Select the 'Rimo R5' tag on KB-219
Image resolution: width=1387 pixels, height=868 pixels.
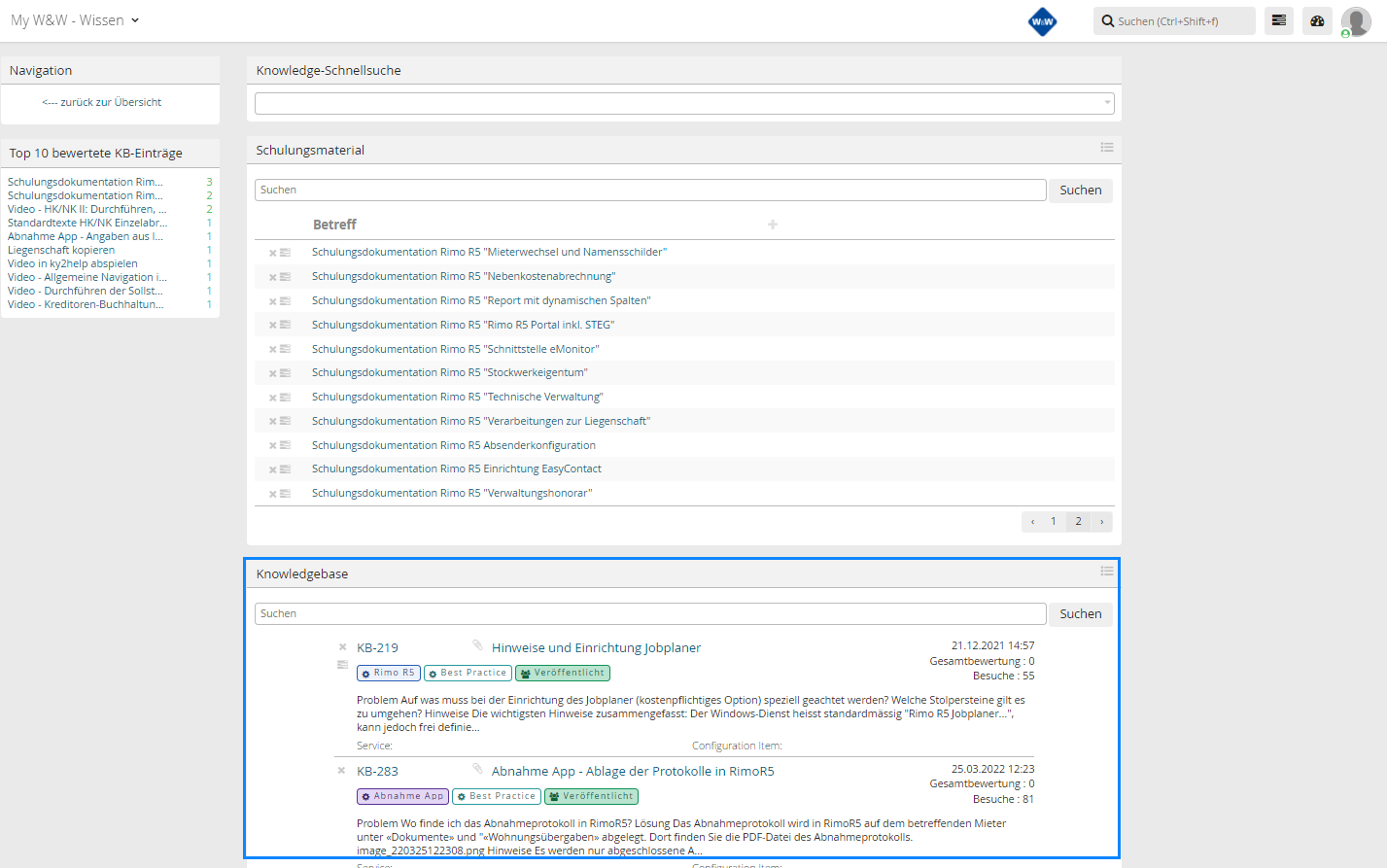388,673
